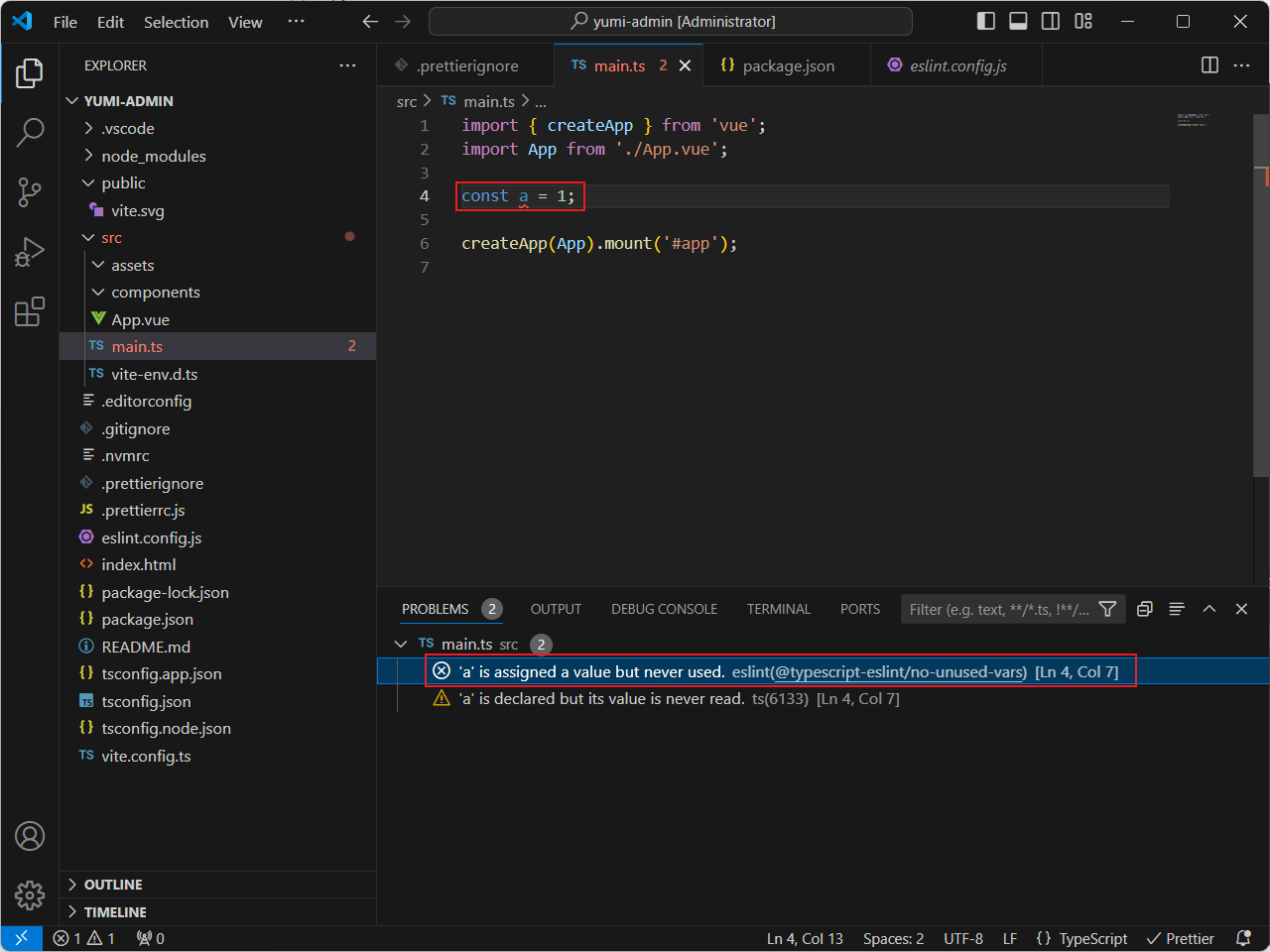Viewport: 1270px width, 952px height.
Task: Open the View menu
Action: tap(245, 22)
